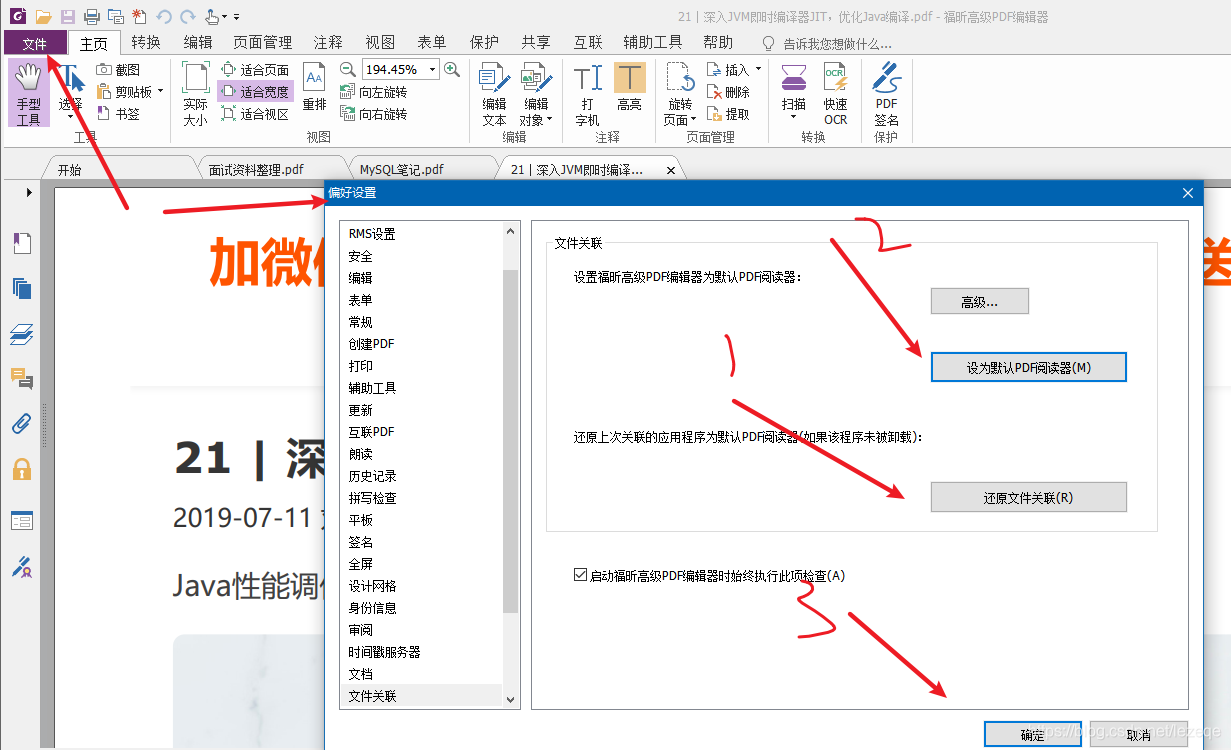
Task: Select the Edit Text (编辑文本) tool
Action: [x=493, y=90]
